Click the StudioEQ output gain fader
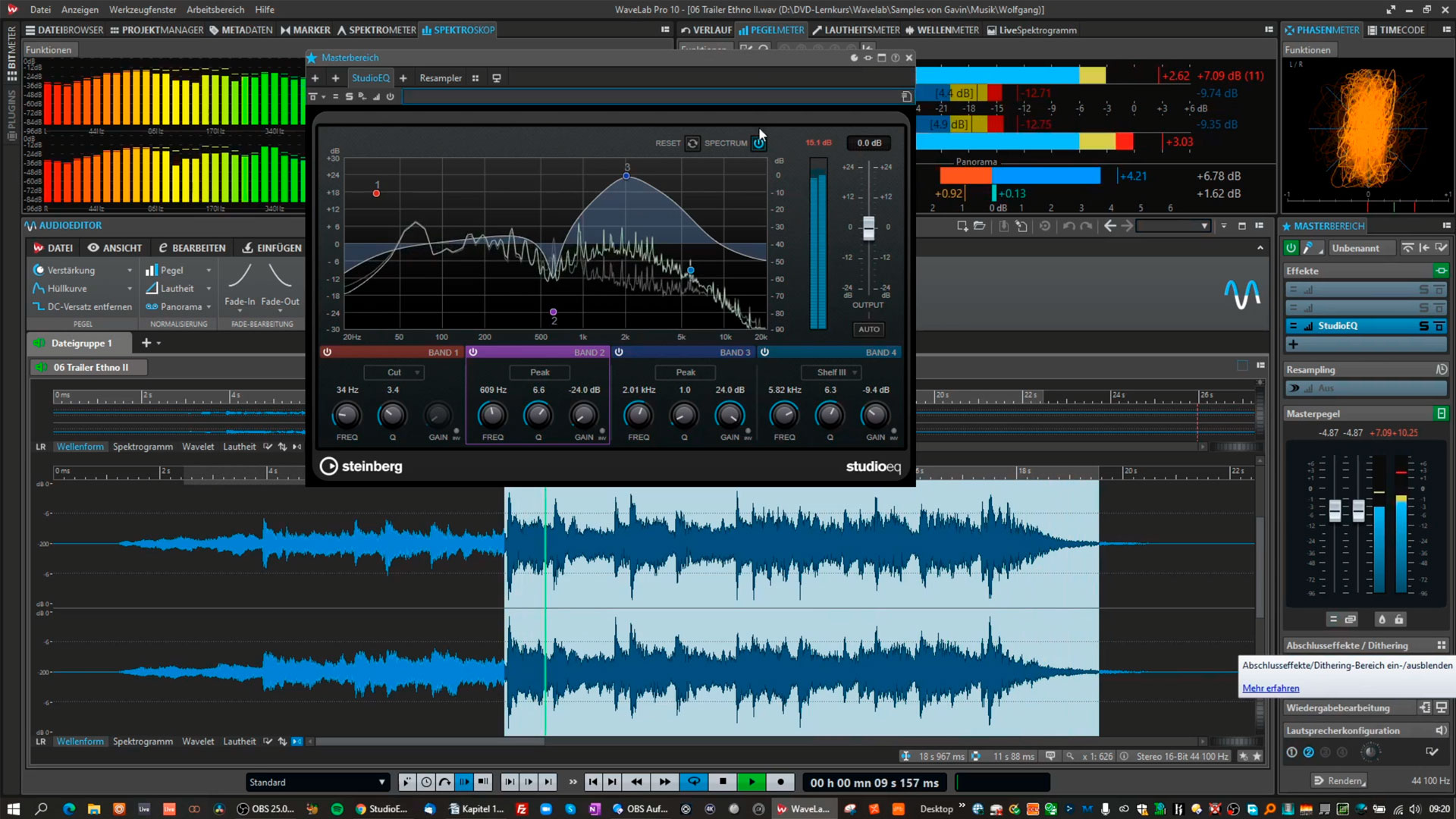This screenshot has width=1456, height=819. (x=868, y=227)
